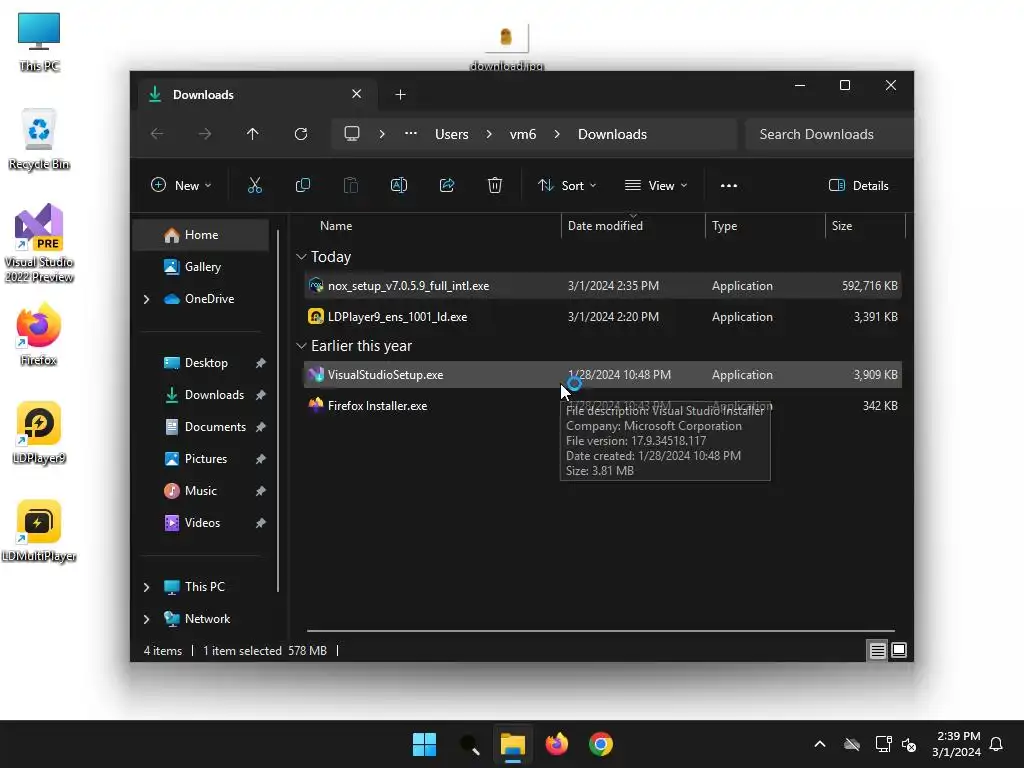Image resolution: width=1024 pixels, height=768 pixels.
Task: Open the New dropdown menu
Action: [181, 185]
